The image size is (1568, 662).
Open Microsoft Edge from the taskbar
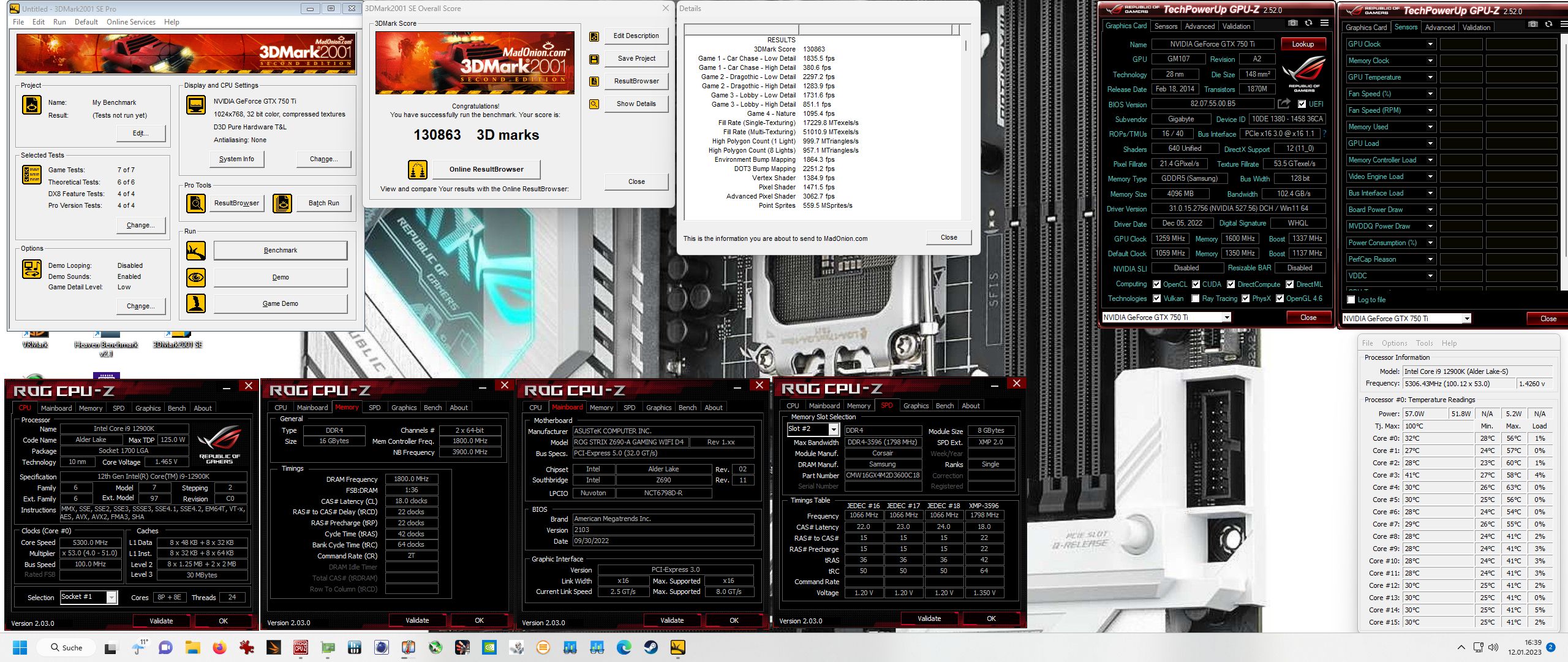[x=624, y=648]
